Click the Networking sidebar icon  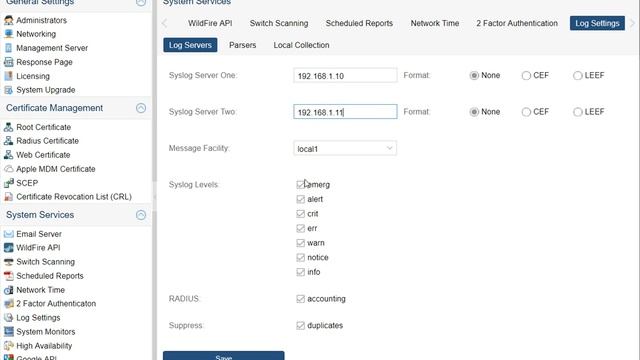(9, 34)
